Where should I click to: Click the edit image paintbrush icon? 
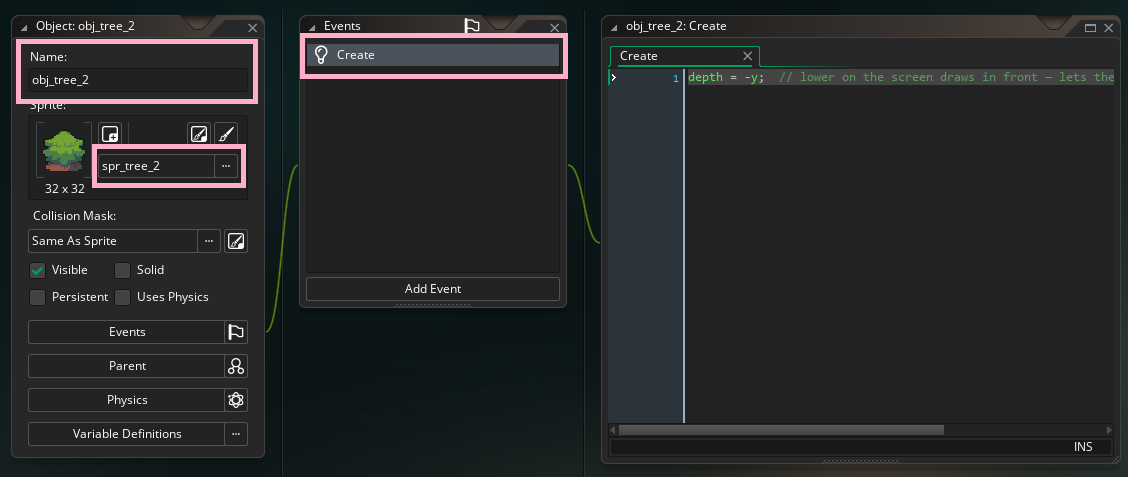point(226,133)
